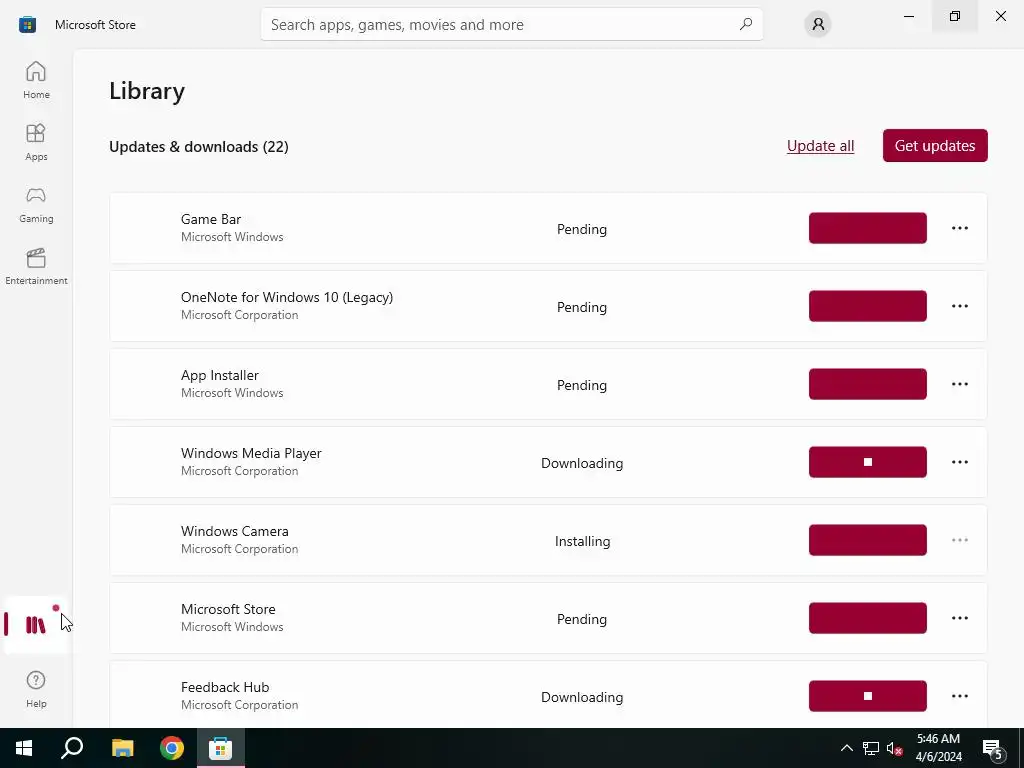Viewport: 1024px width, 768px height.
Task: Select the Feedback Hub entry name
Action: click(x=225, y=687)
